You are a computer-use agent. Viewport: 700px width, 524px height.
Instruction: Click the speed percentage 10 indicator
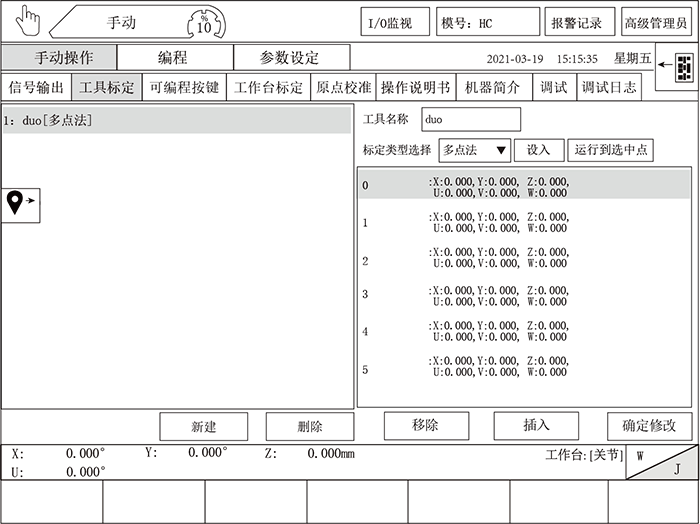pos(203,22)
